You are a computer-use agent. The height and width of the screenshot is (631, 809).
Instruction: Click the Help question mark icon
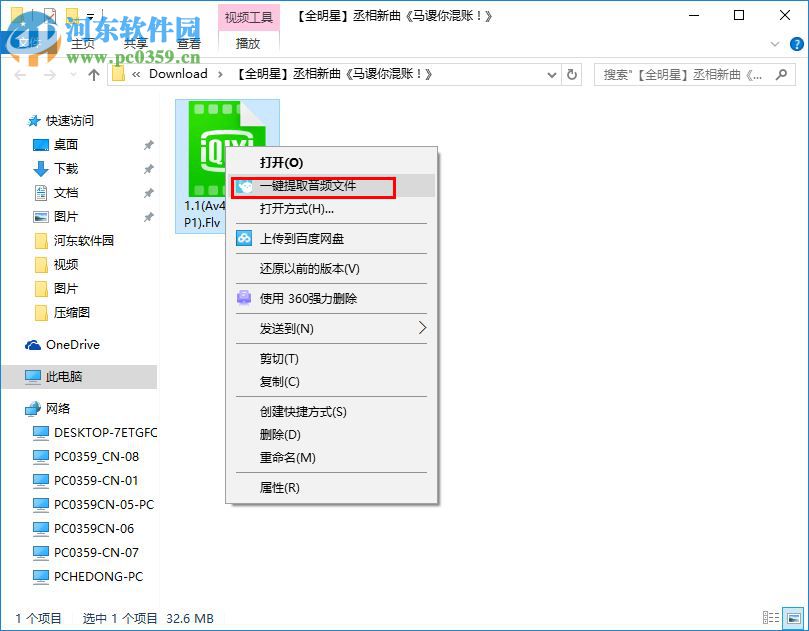click(x=795, y=44)
